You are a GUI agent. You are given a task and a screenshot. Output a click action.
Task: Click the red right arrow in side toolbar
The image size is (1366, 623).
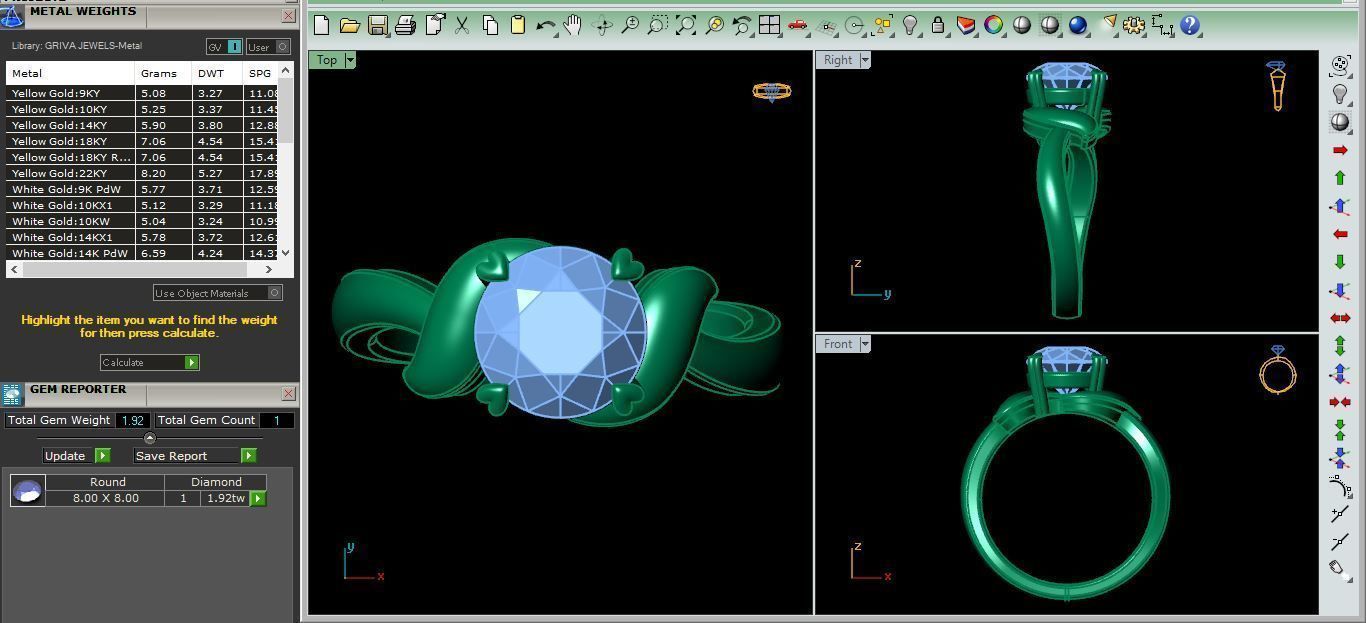pyautogui.click(x=1340, y=150)
